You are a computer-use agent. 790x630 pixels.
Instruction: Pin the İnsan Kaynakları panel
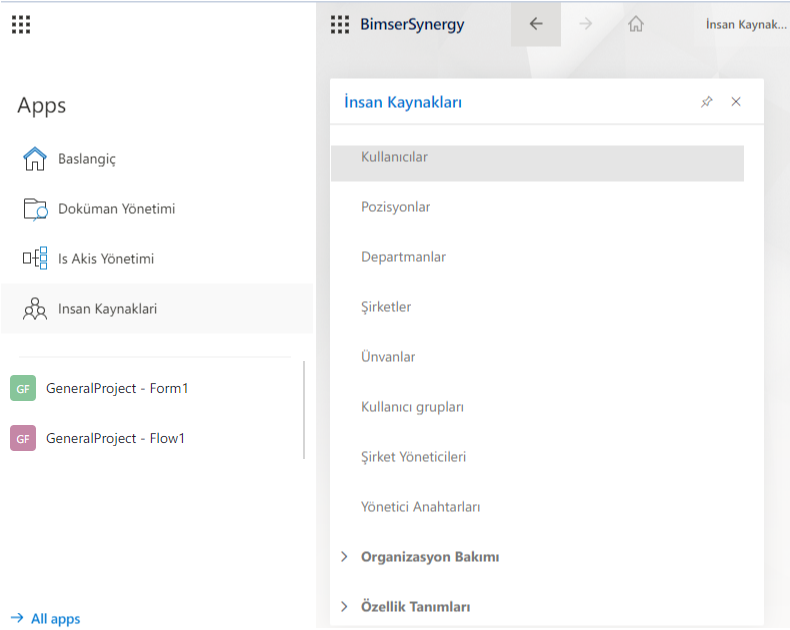tap(706, 102)
